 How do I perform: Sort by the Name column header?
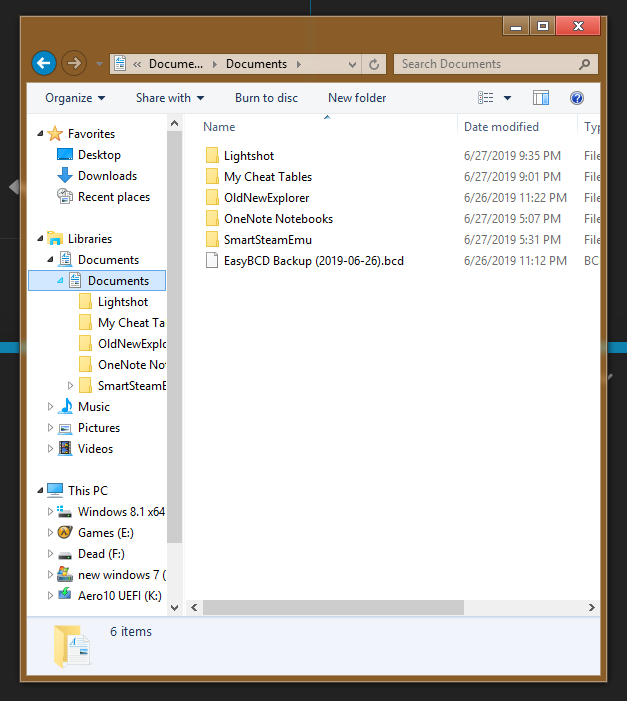tap(219, 127)
